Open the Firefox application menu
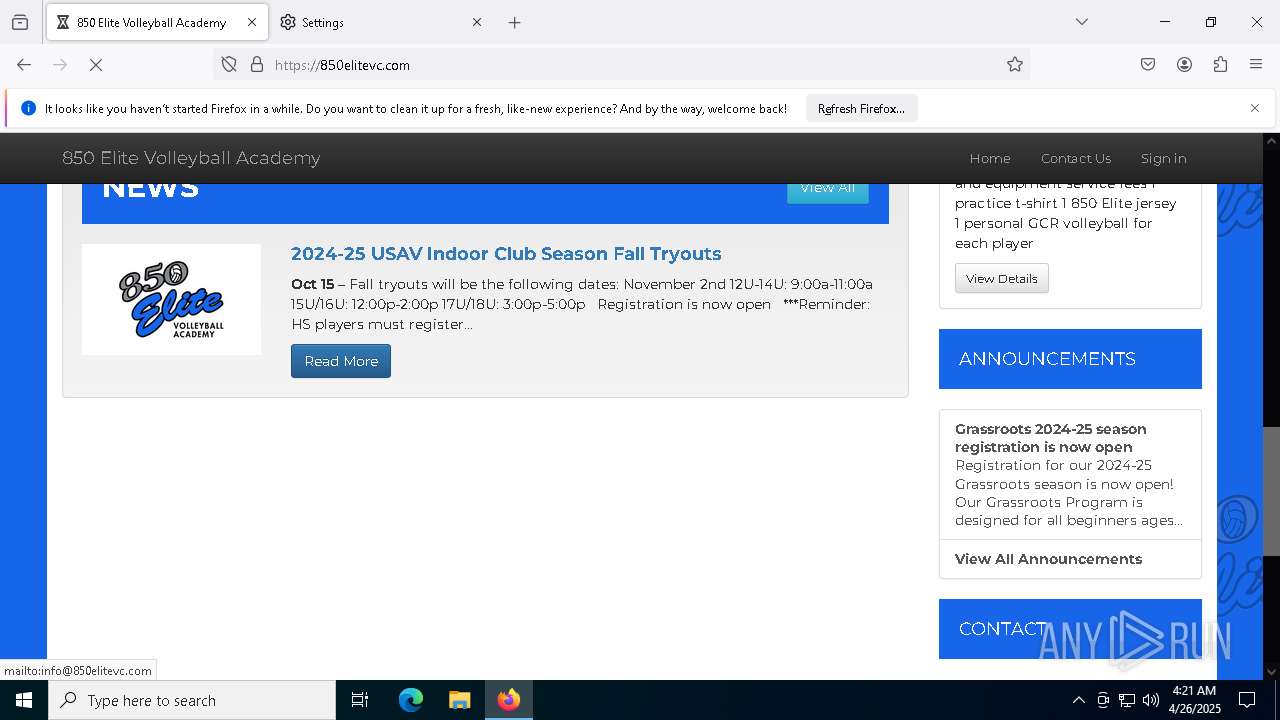 [x=1256, y=65]
